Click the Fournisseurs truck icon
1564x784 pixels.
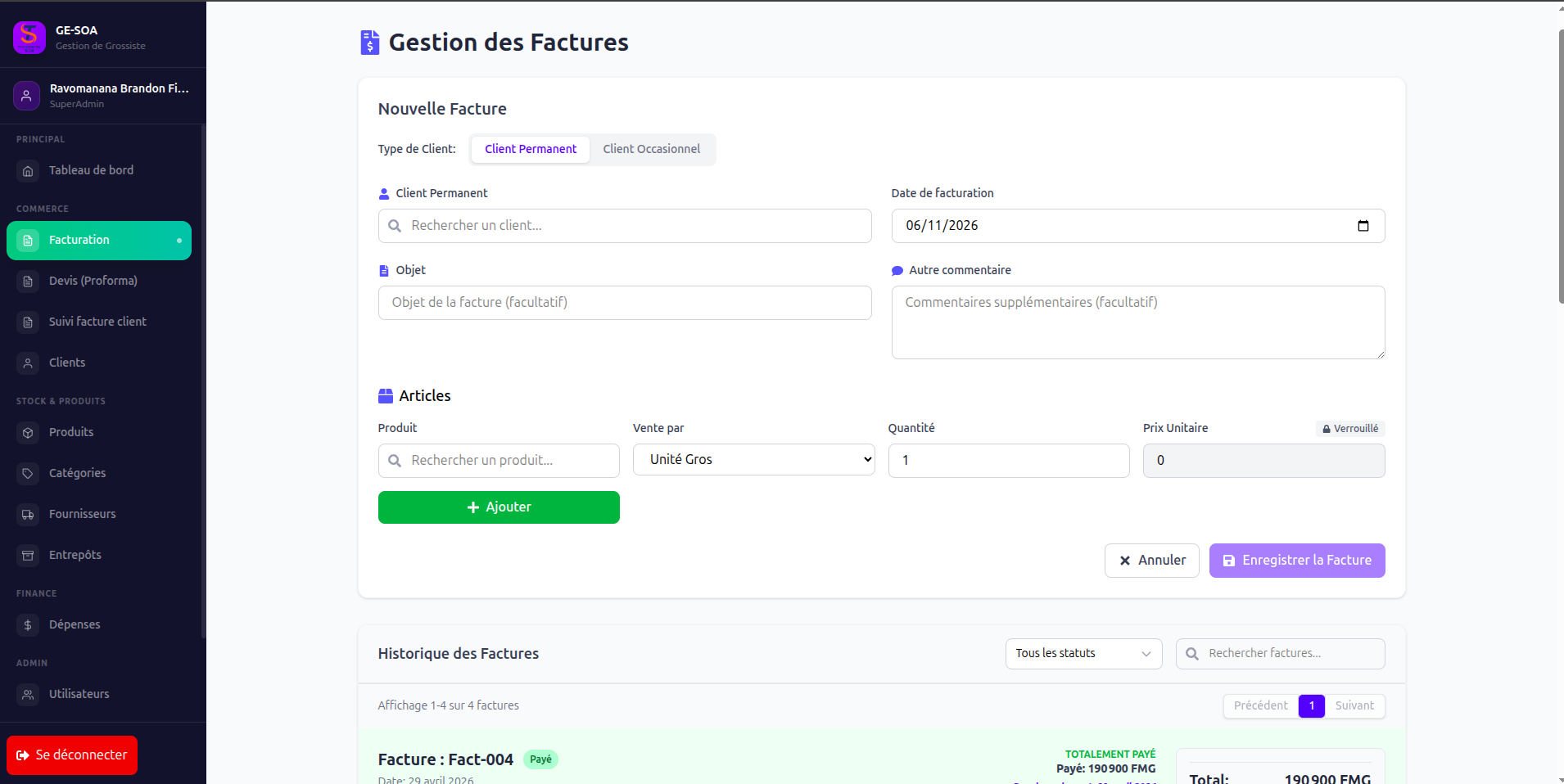coord(28,515)
